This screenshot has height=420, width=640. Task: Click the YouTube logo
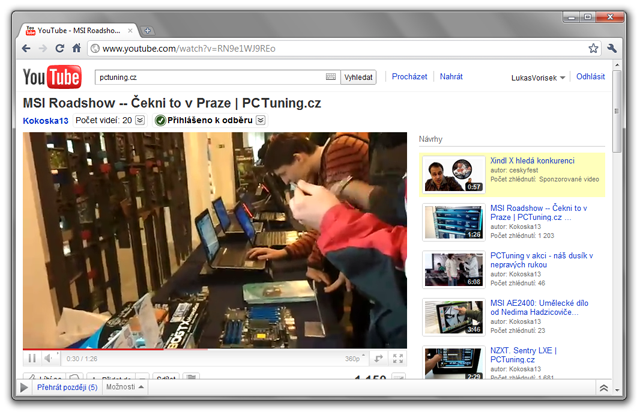pyautogui.click(x=52, y=77)
